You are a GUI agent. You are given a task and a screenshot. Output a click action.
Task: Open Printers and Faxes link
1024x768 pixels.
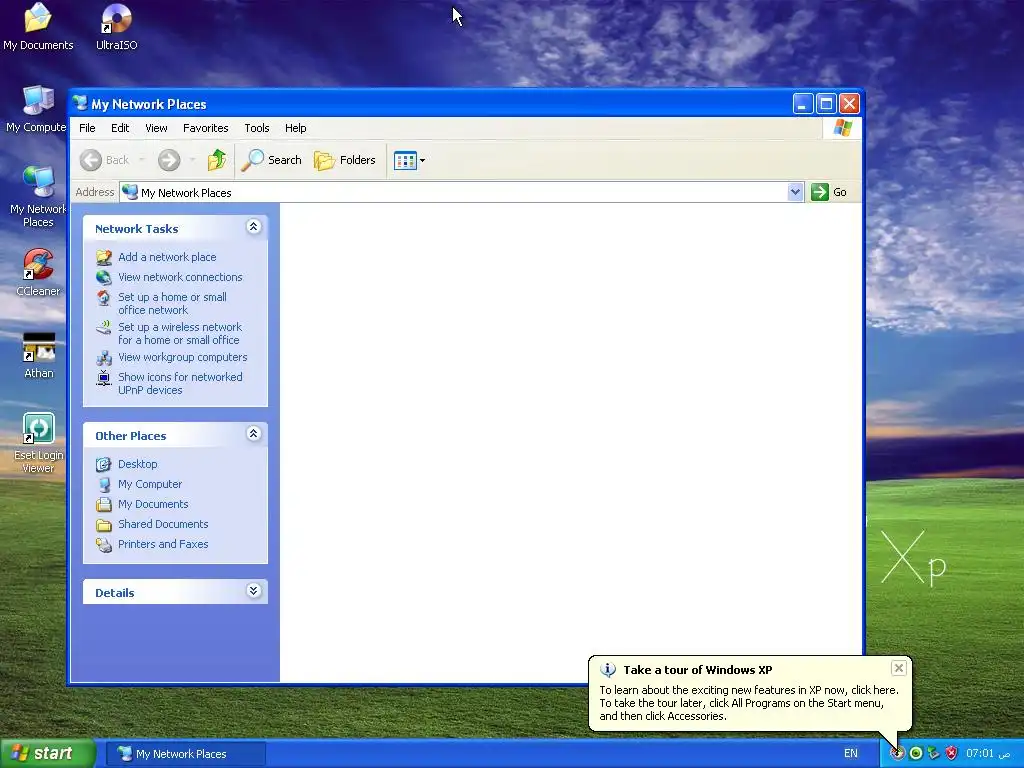coord(163,545)
